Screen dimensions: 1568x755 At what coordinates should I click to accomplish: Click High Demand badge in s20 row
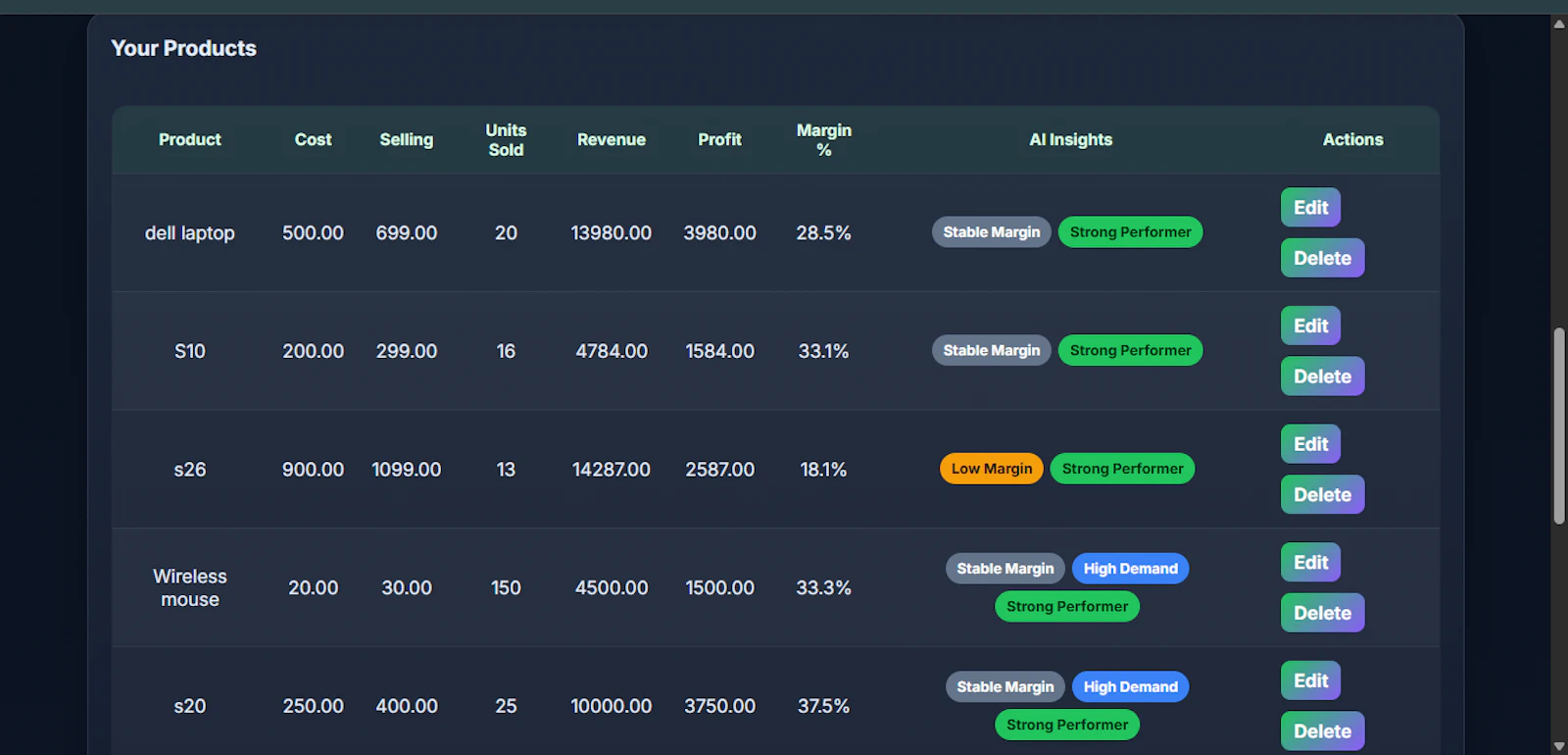tap(1131, 687)
